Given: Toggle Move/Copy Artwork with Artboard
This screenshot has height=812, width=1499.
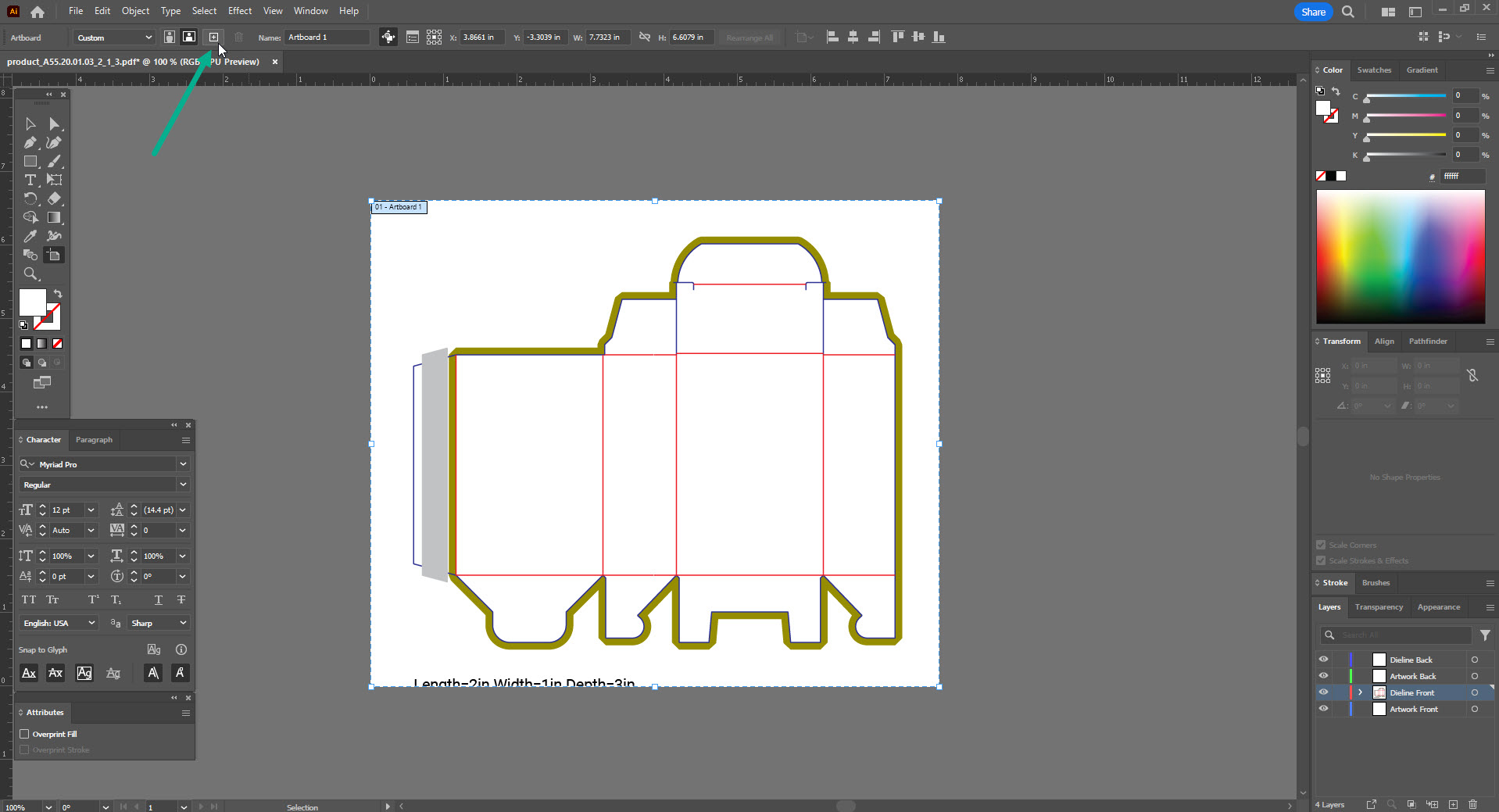Looking at the screenshot, I should 388,37.
